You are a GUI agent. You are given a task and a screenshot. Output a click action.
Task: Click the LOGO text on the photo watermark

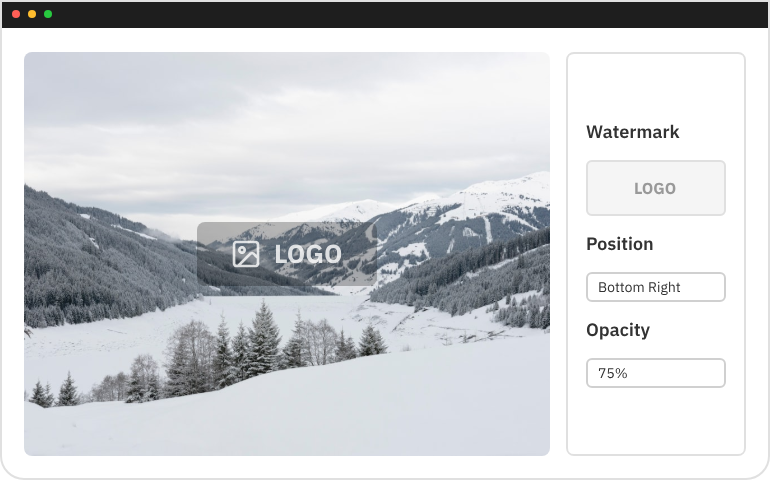[308, 254]
